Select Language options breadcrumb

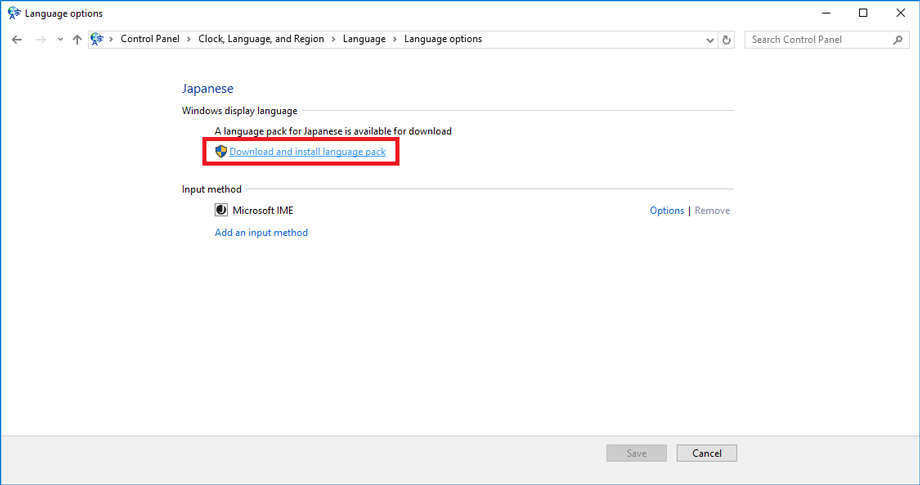pyautogui.click(x=443, y=39)
